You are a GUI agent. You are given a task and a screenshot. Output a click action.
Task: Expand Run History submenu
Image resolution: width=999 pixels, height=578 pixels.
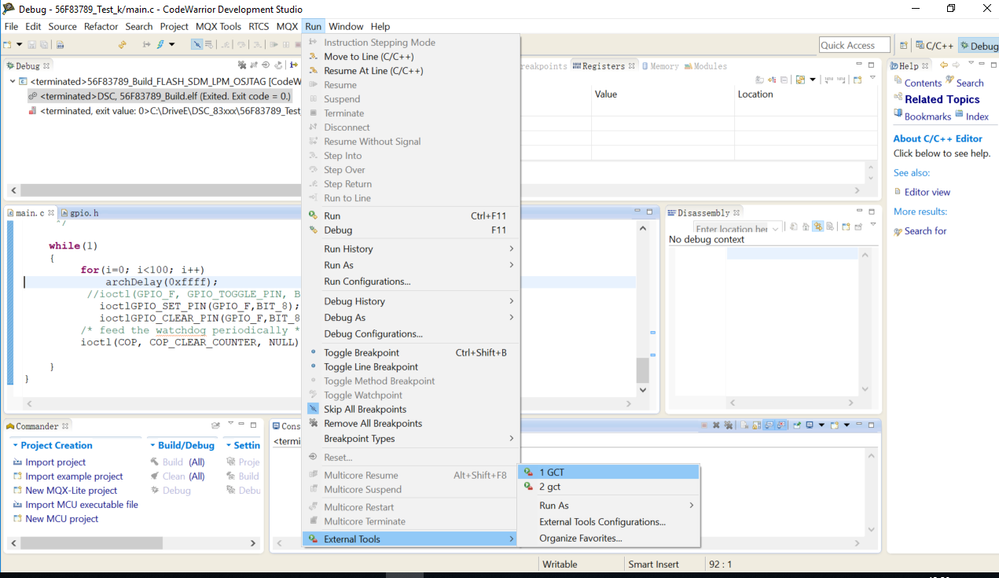411,249
